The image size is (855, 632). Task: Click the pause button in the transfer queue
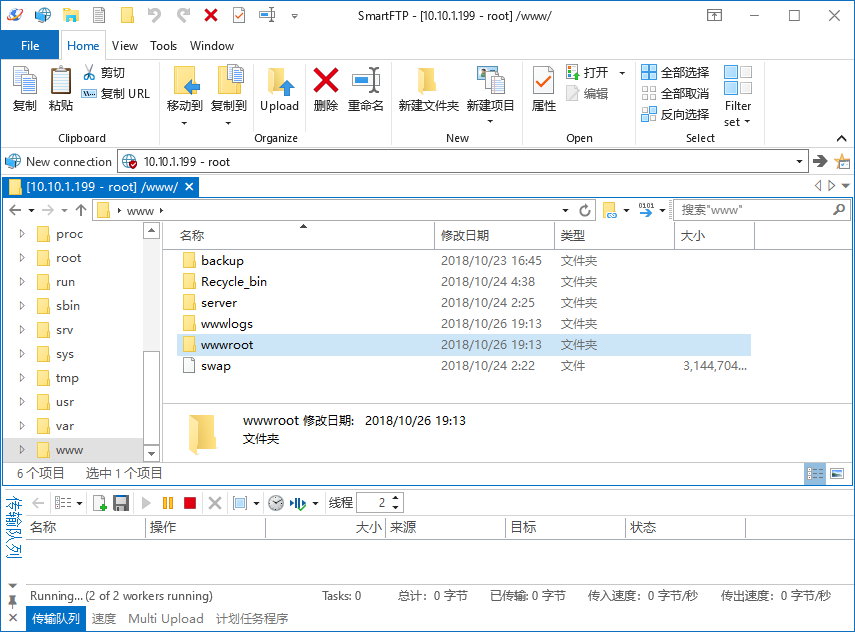pos(168,503)
